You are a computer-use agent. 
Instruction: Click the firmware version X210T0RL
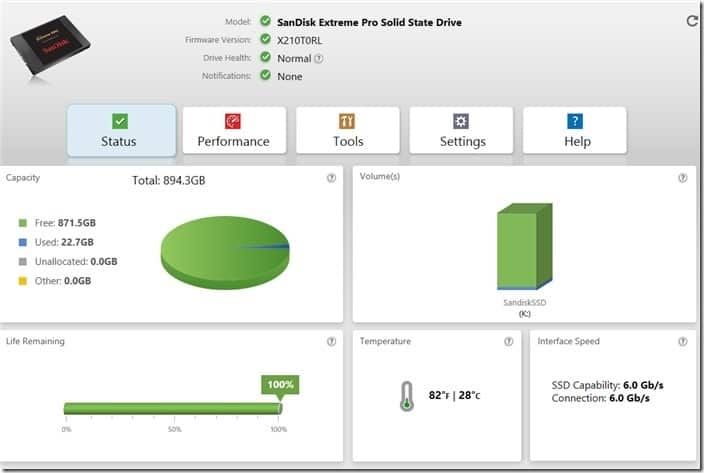(x=299, y=40)
